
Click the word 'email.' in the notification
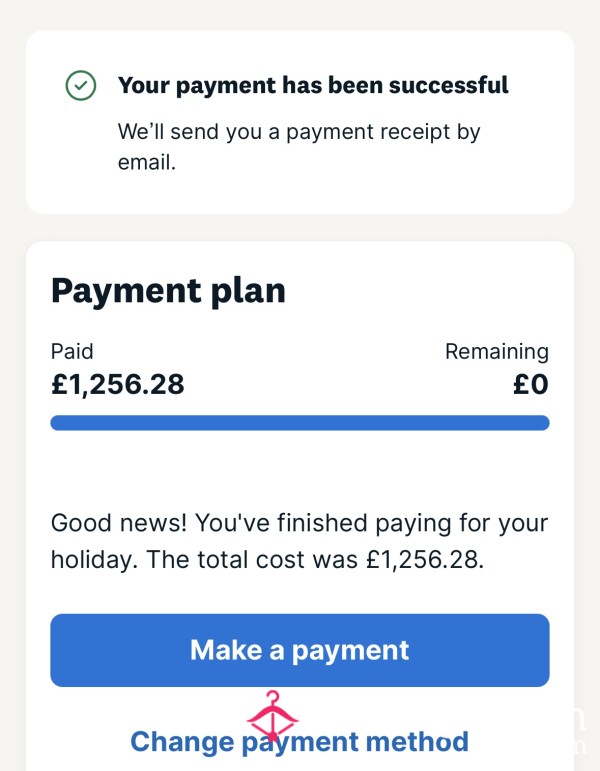[x=147, y=162]
